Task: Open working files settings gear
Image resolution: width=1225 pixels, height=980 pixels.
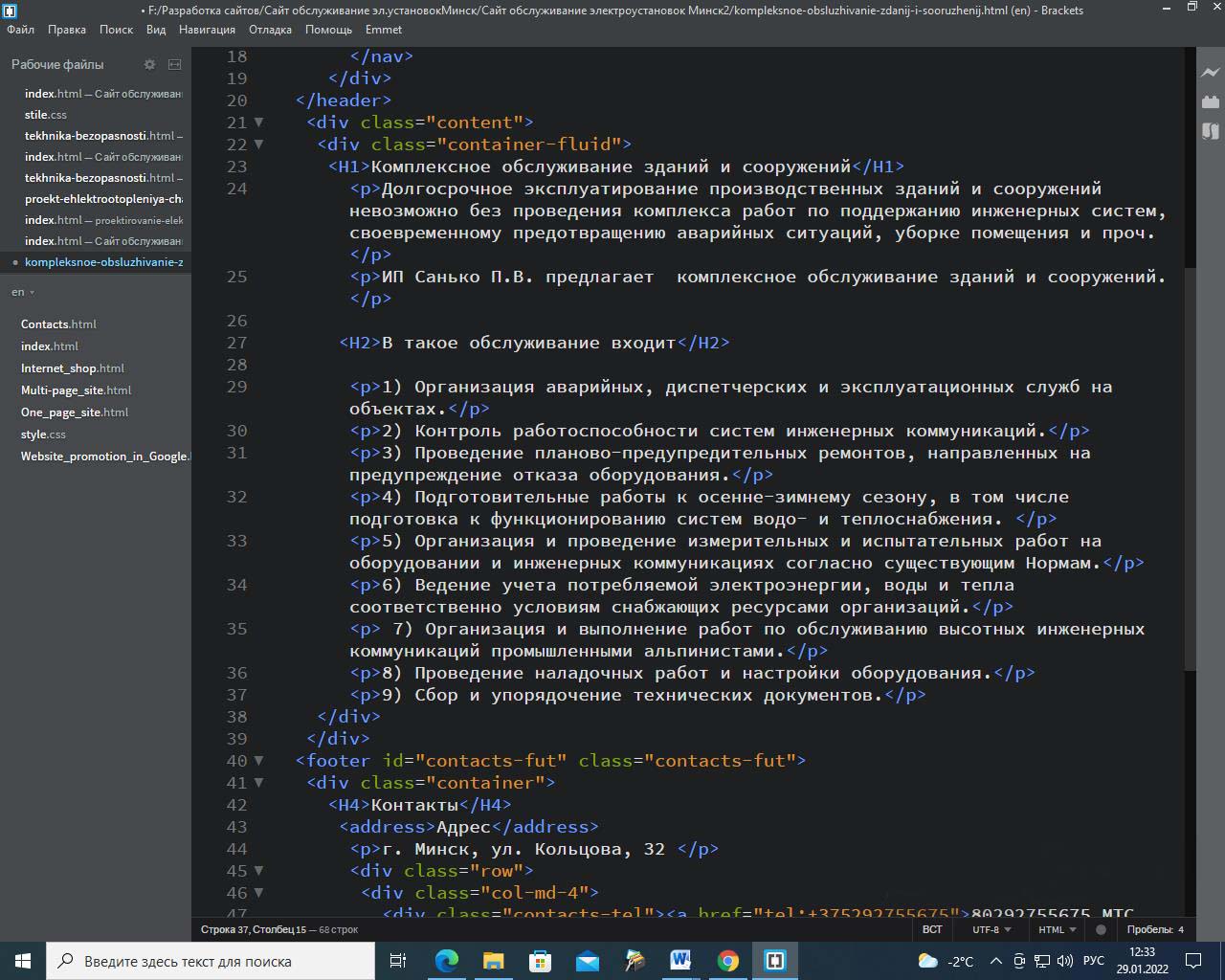Action: pyautogui.click(x=149, y=64)
